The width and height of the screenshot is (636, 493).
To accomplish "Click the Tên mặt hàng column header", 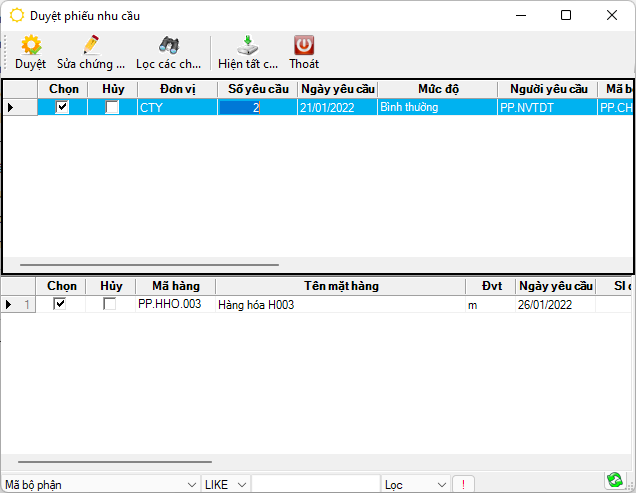I will coord(341,286).
